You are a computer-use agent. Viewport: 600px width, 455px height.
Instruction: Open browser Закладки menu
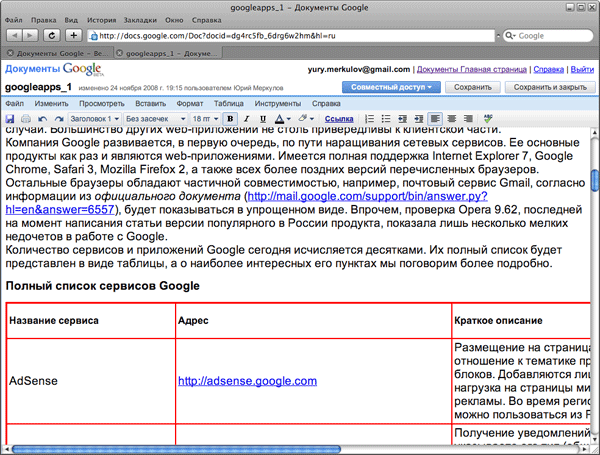tap(140, 20)
